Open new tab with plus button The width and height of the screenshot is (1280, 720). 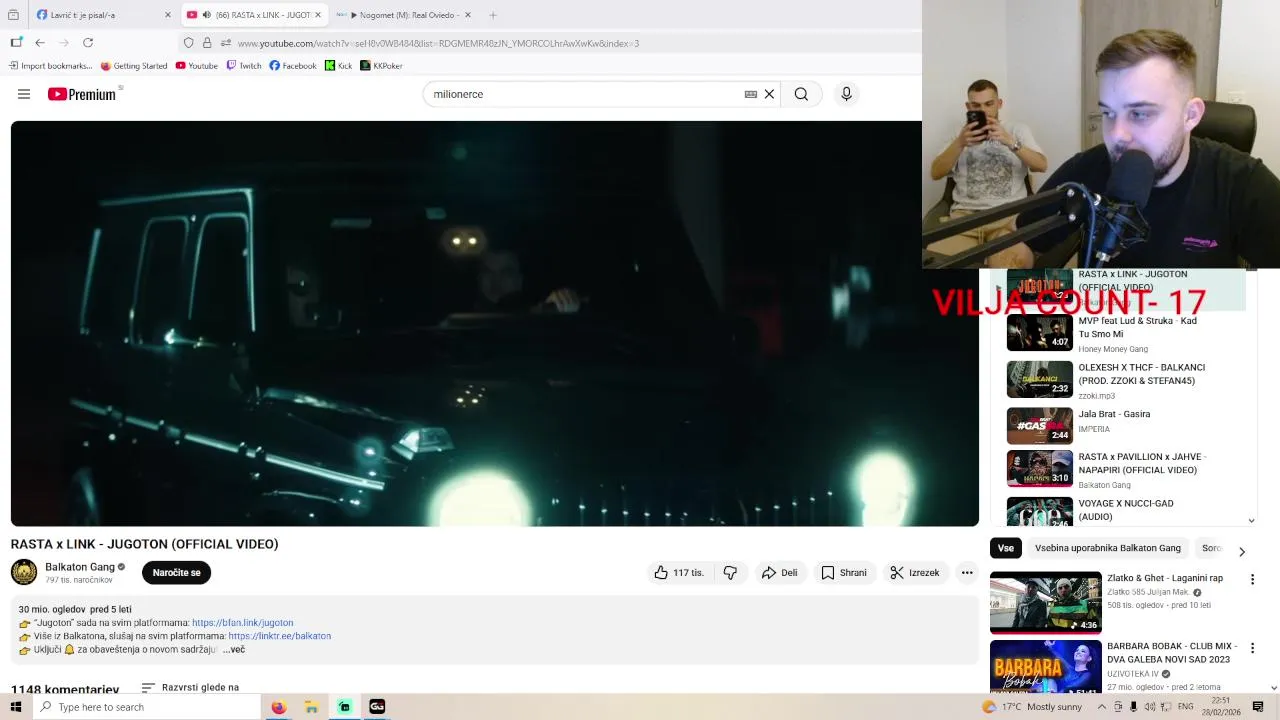pyautogui.click(x=493, y=15)
